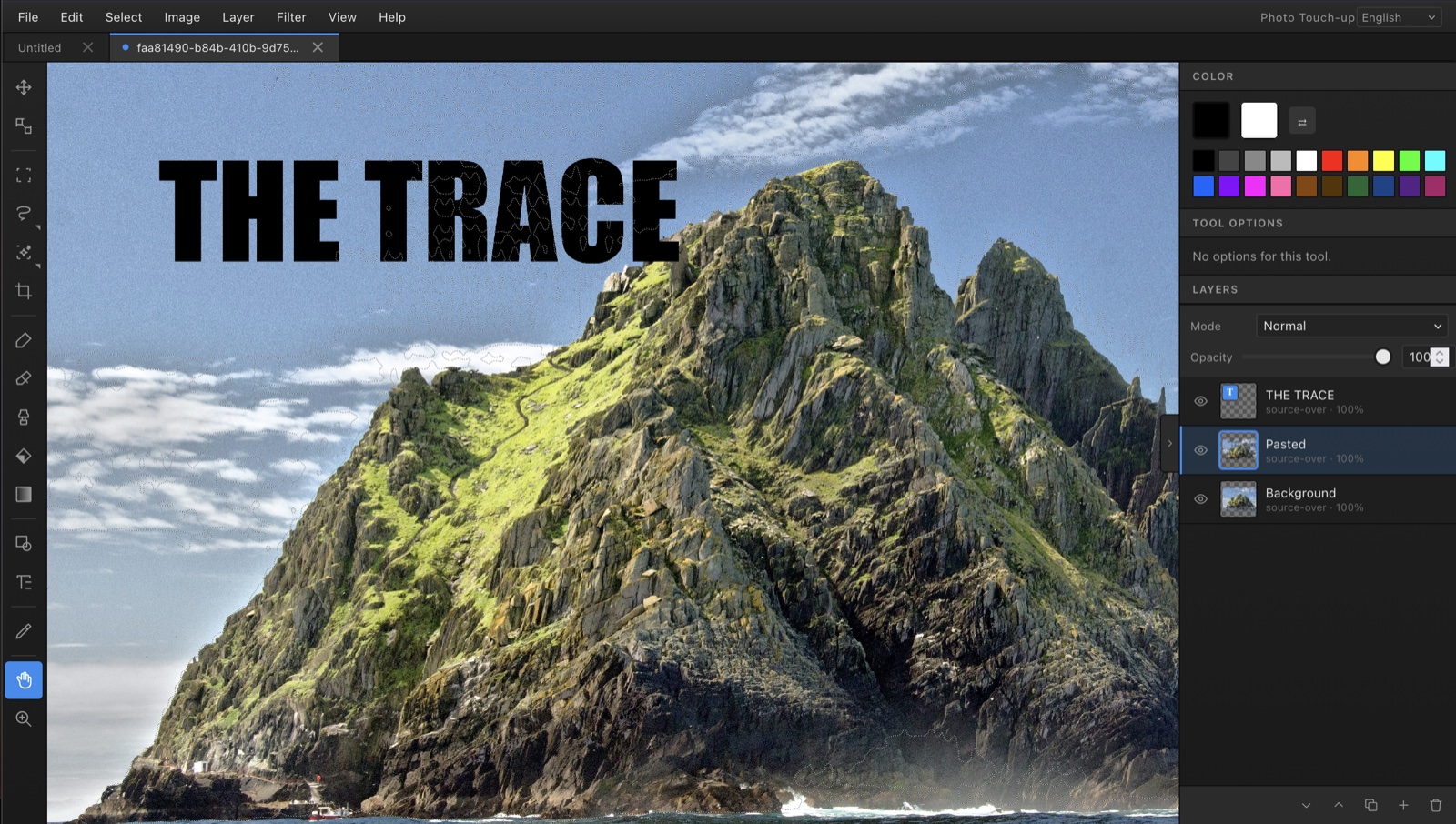Open the English language dropdown

[x=1399, y=17]
